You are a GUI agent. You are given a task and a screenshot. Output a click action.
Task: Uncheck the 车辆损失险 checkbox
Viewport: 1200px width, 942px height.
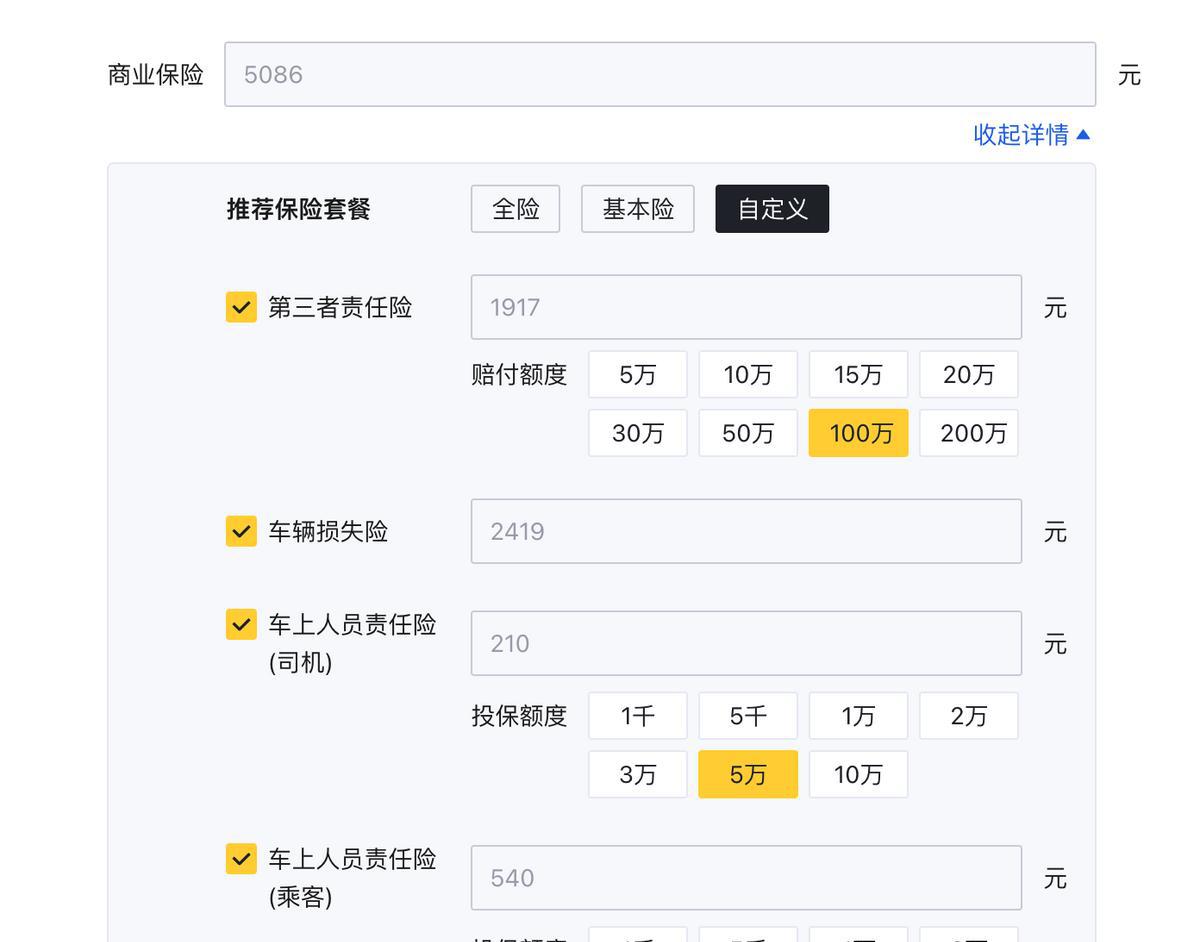pyautogui.click(x=241, y=531)
